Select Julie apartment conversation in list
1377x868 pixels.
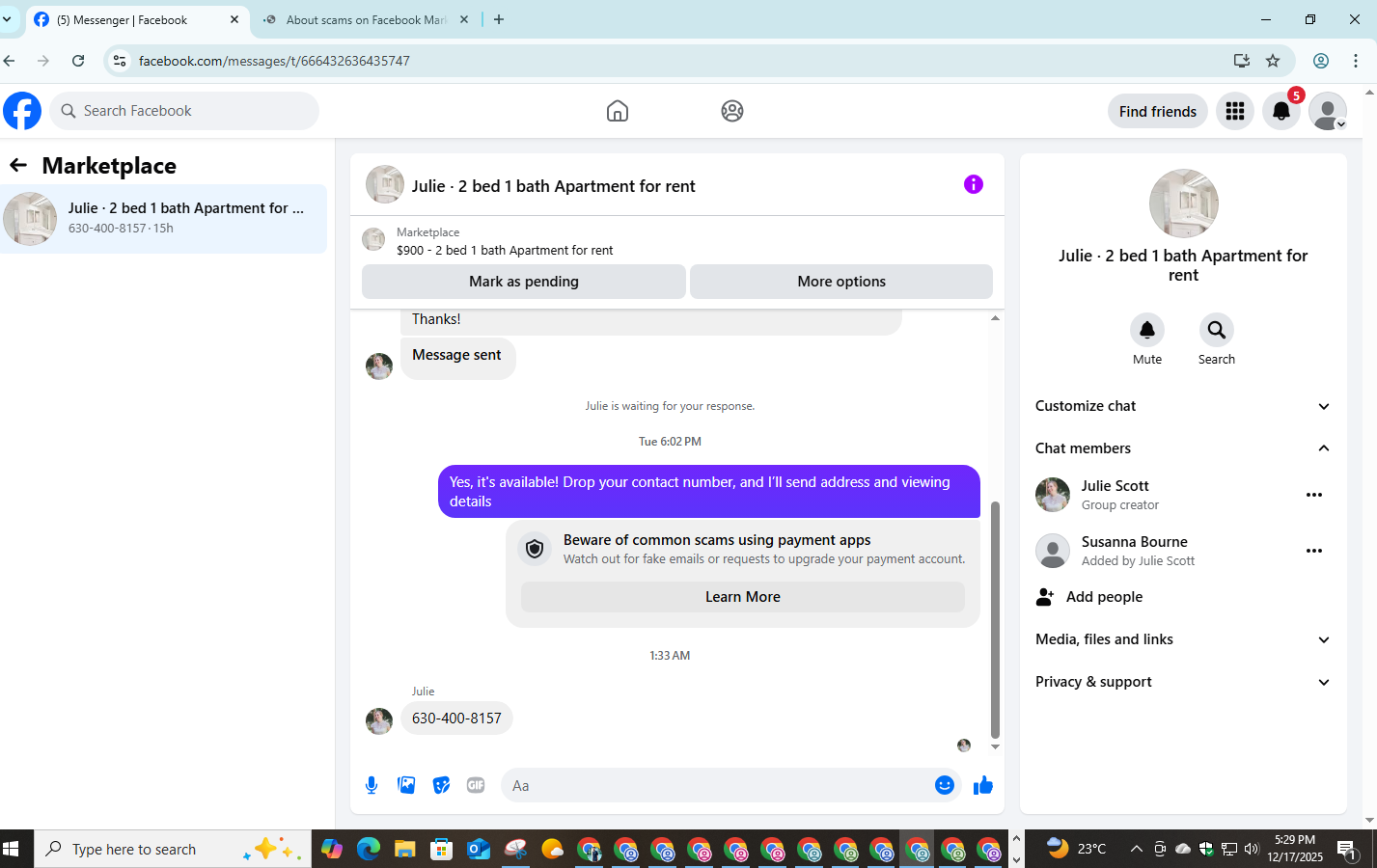point(164,219)
